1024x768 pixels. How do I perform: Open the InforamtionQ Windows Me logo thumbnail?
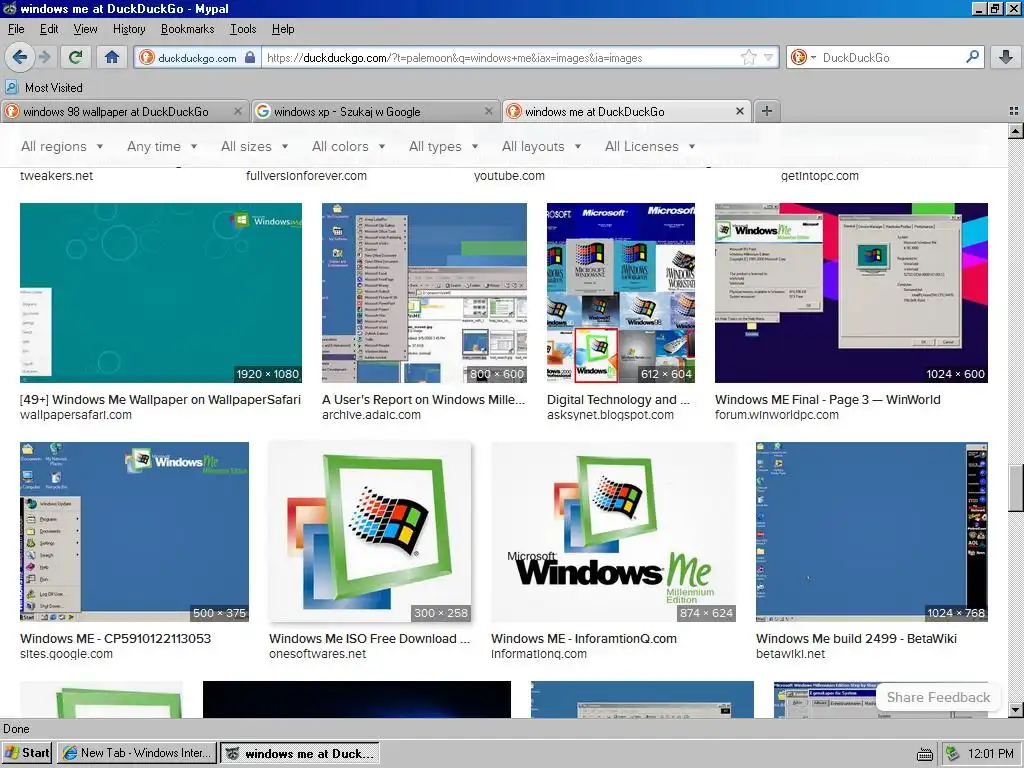click(614, 532)
